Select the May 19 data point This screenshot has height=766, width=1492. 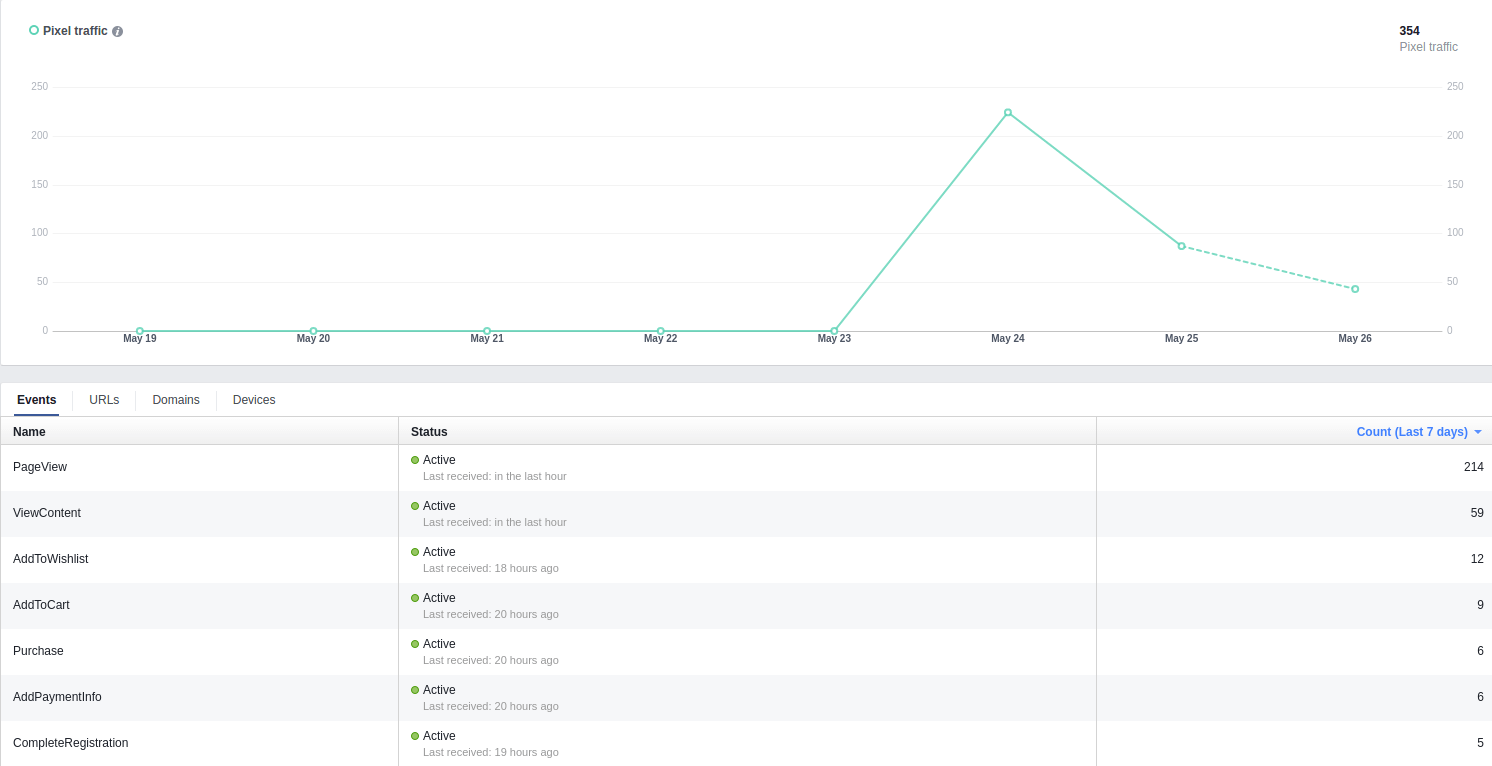click(x=140, y=331)
